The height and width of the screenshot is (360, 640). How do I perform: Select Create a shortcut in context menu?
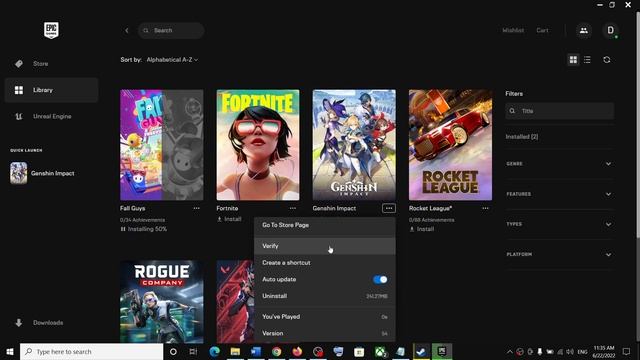324,263
